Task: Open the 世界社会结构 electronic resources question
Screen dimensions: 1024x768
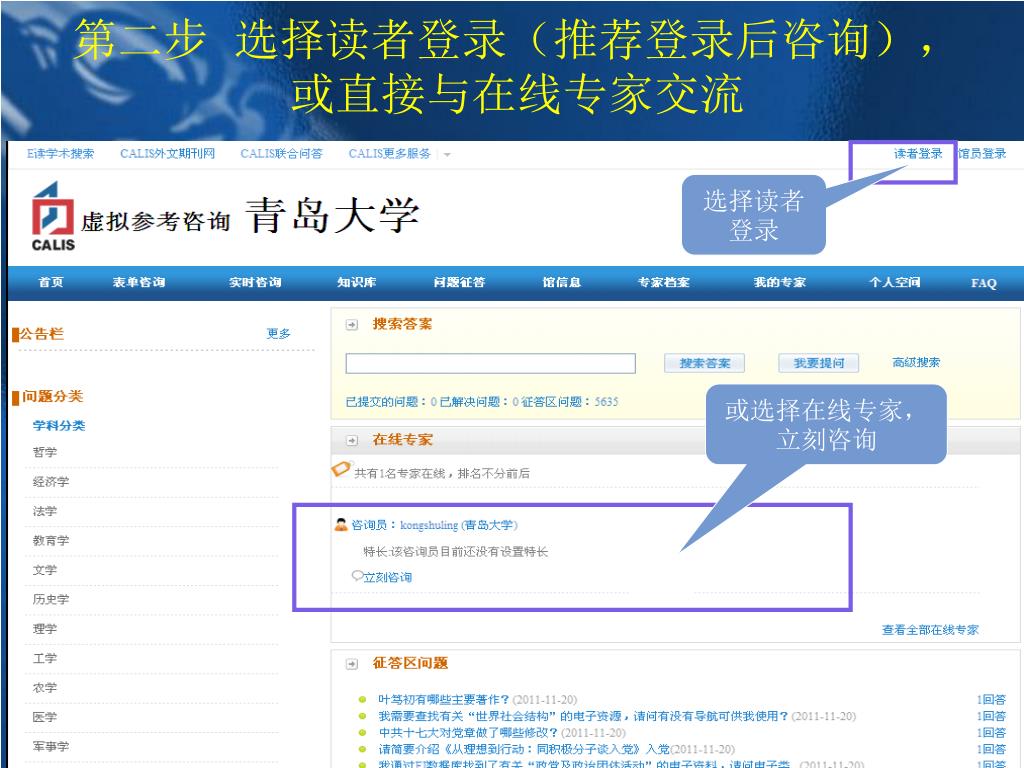Action: (583, 716)
